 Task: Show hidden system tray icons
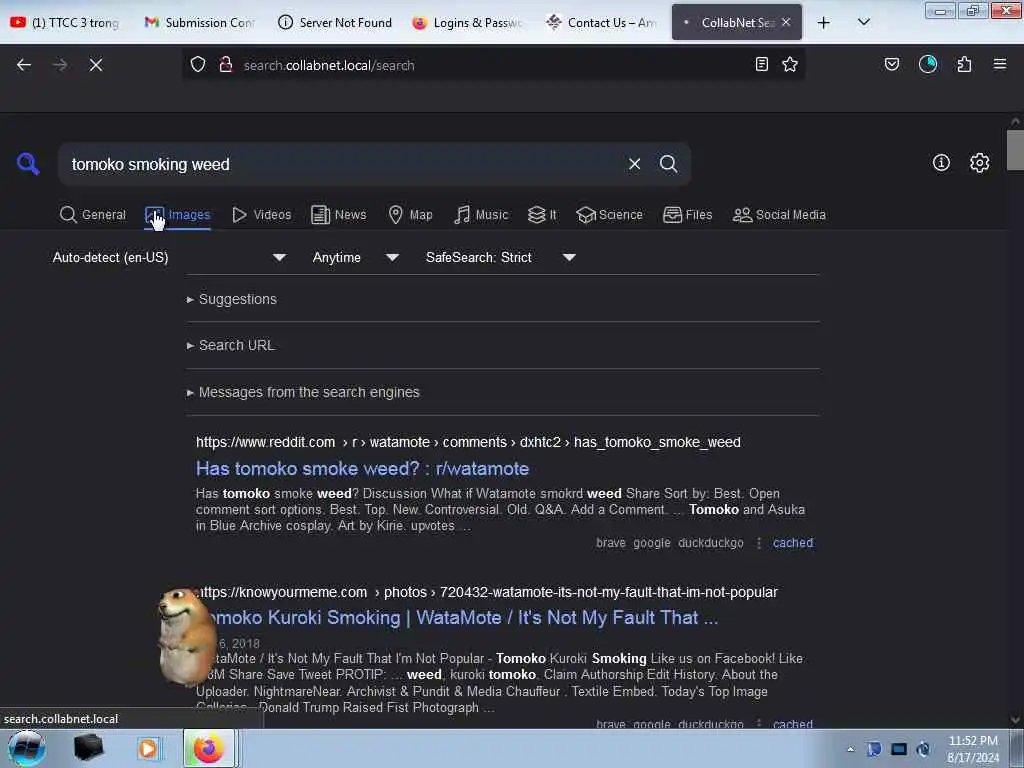850,749
